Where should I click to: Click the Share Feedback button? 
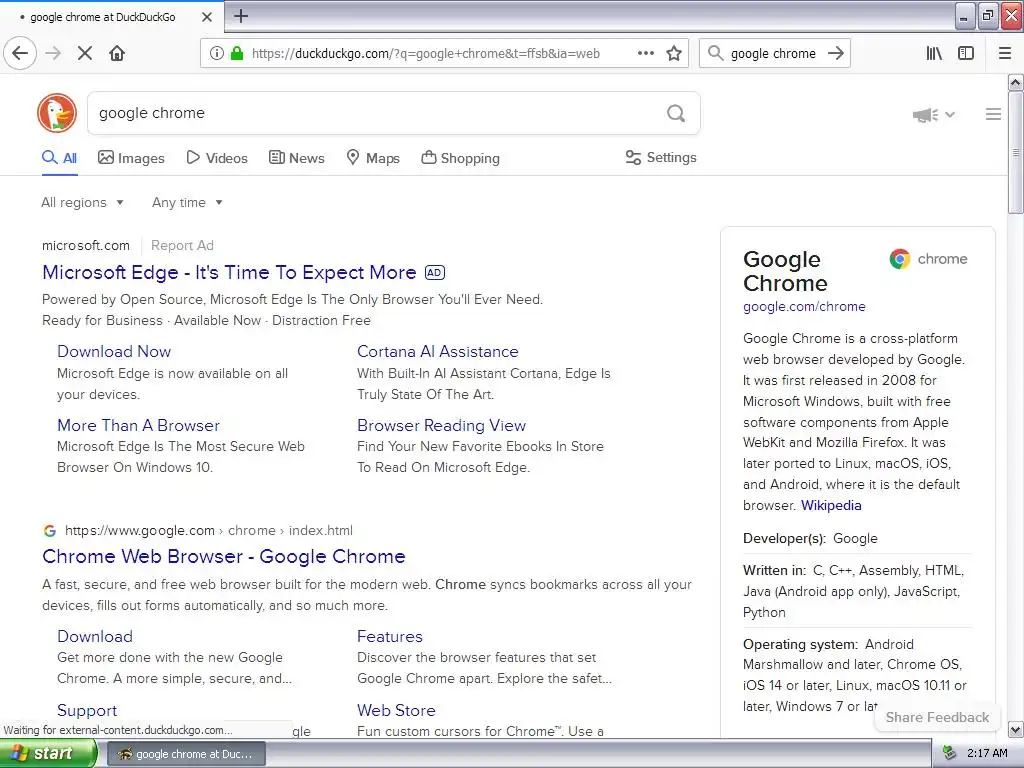[937, 717]
